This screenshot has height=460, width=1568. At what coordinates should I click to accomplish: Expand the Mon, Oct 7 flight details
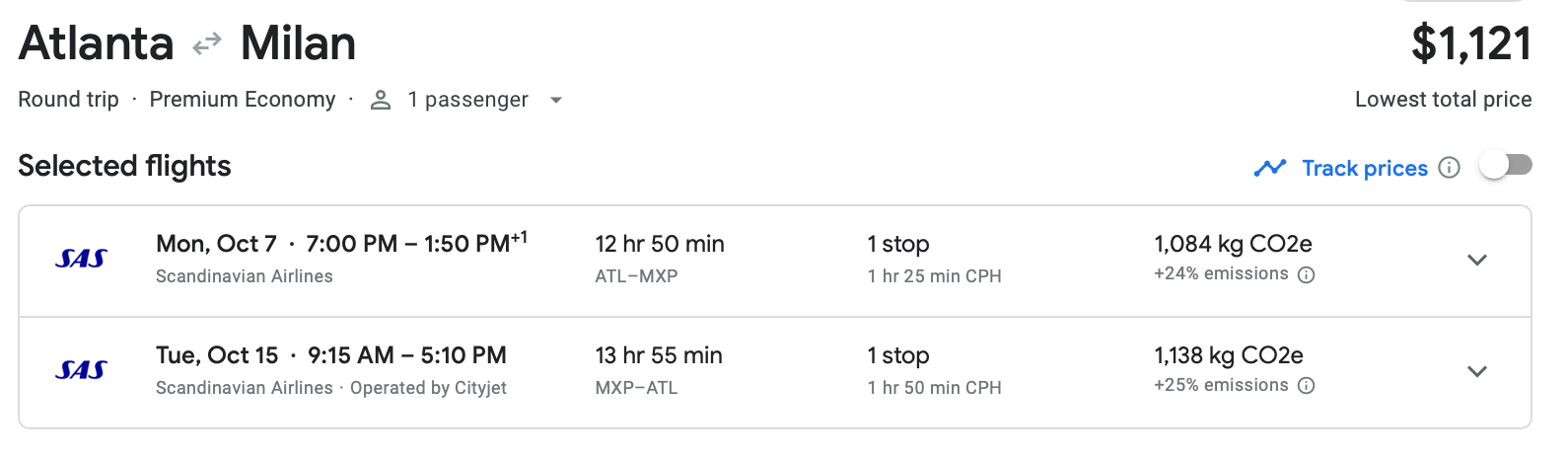coord(1476,261)
